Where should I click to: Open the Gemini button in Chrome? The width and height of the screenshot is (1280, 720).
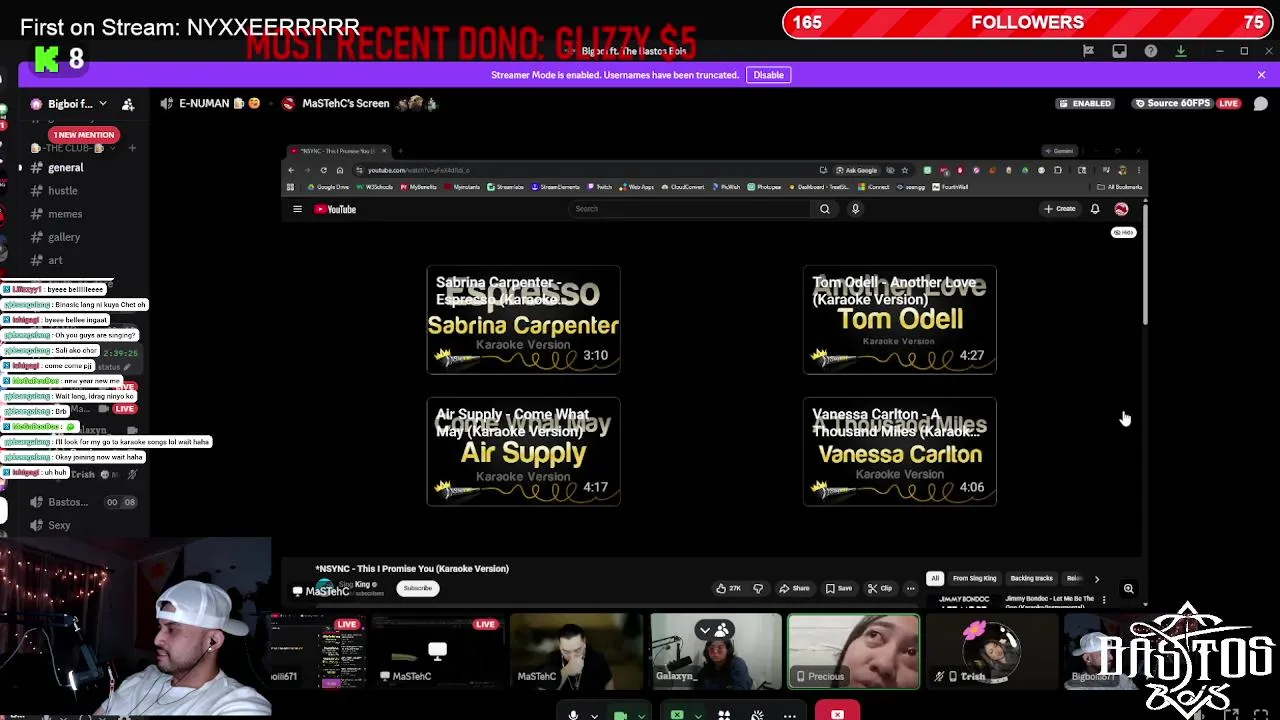pyautogui.click(x=1059, y=151)
